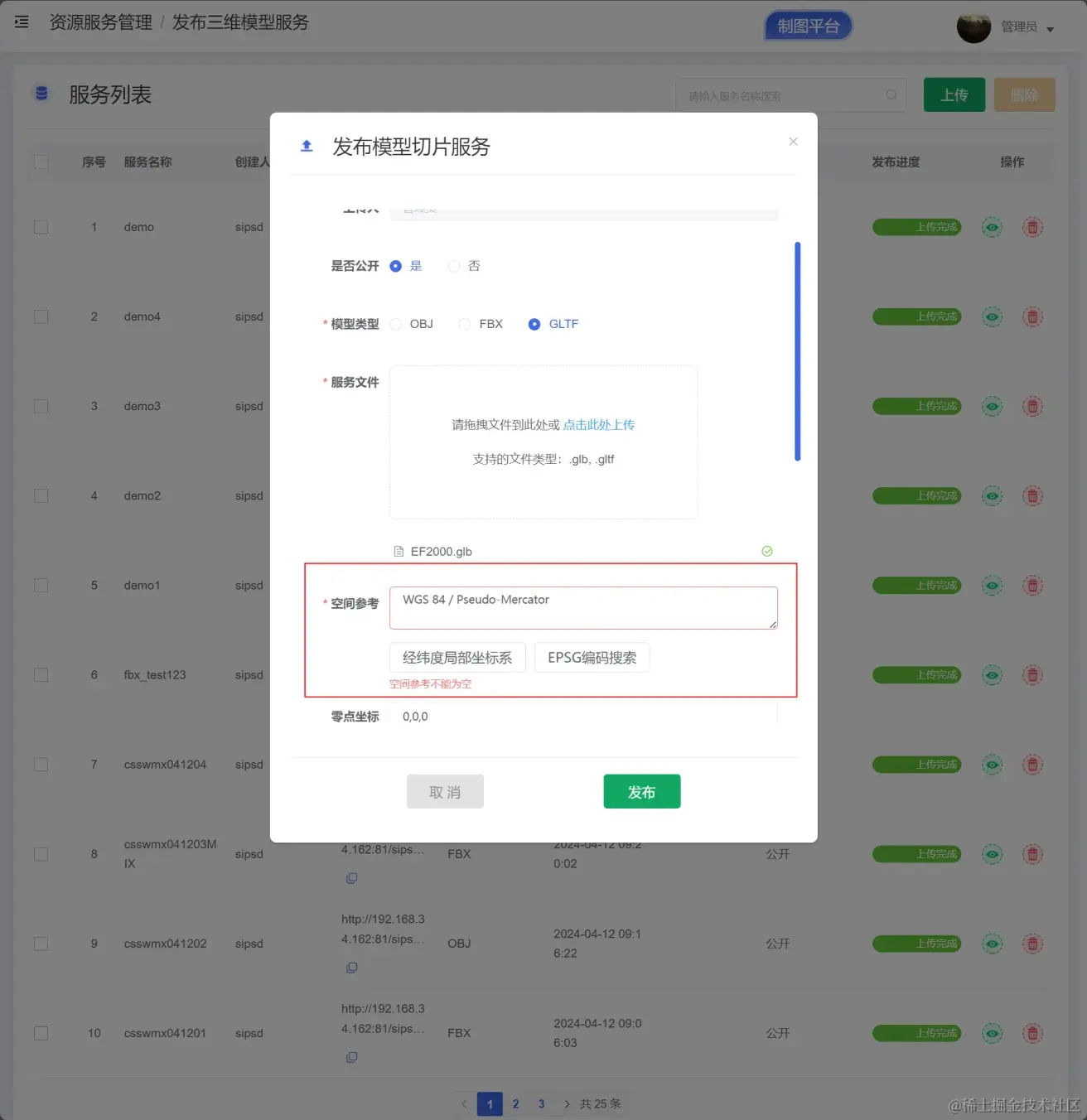
Task: Delete the demo2 service trash icon
Action: (1032, 496)
